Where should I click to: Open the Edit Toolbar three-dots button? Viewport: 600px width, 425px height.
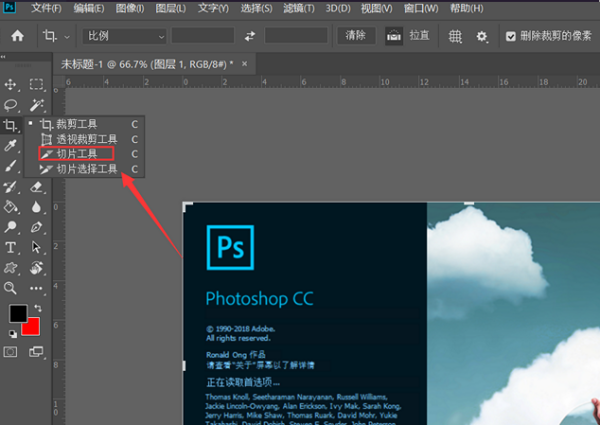coord(36,288)
